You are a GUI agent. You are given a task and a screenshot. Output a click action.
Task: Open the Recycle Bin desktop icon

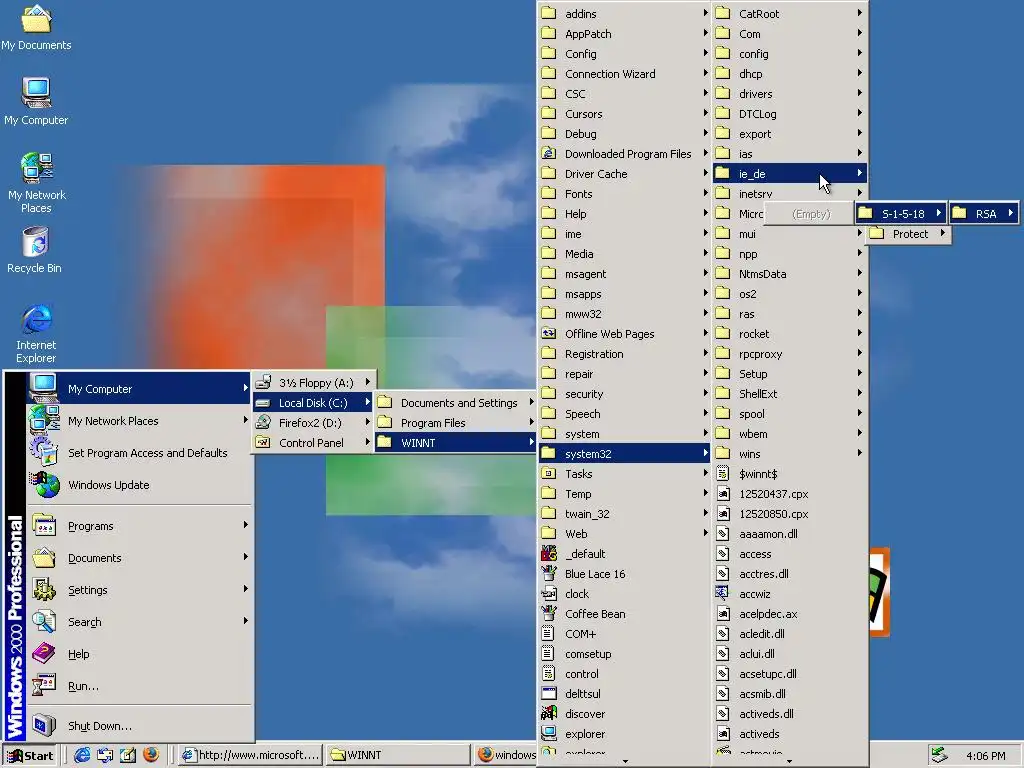pos(35,250)
